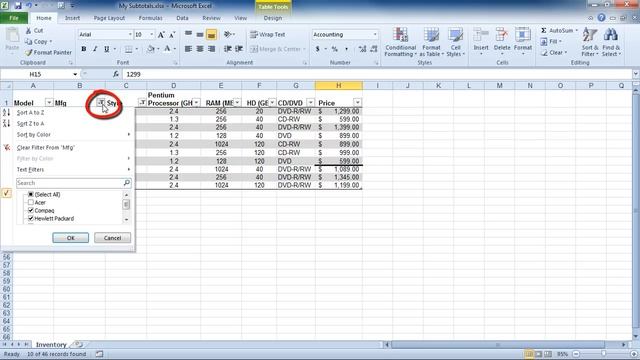Align text left in the Alignment group
The height and width of the screenshot is (360, 640).
point(188,49)
